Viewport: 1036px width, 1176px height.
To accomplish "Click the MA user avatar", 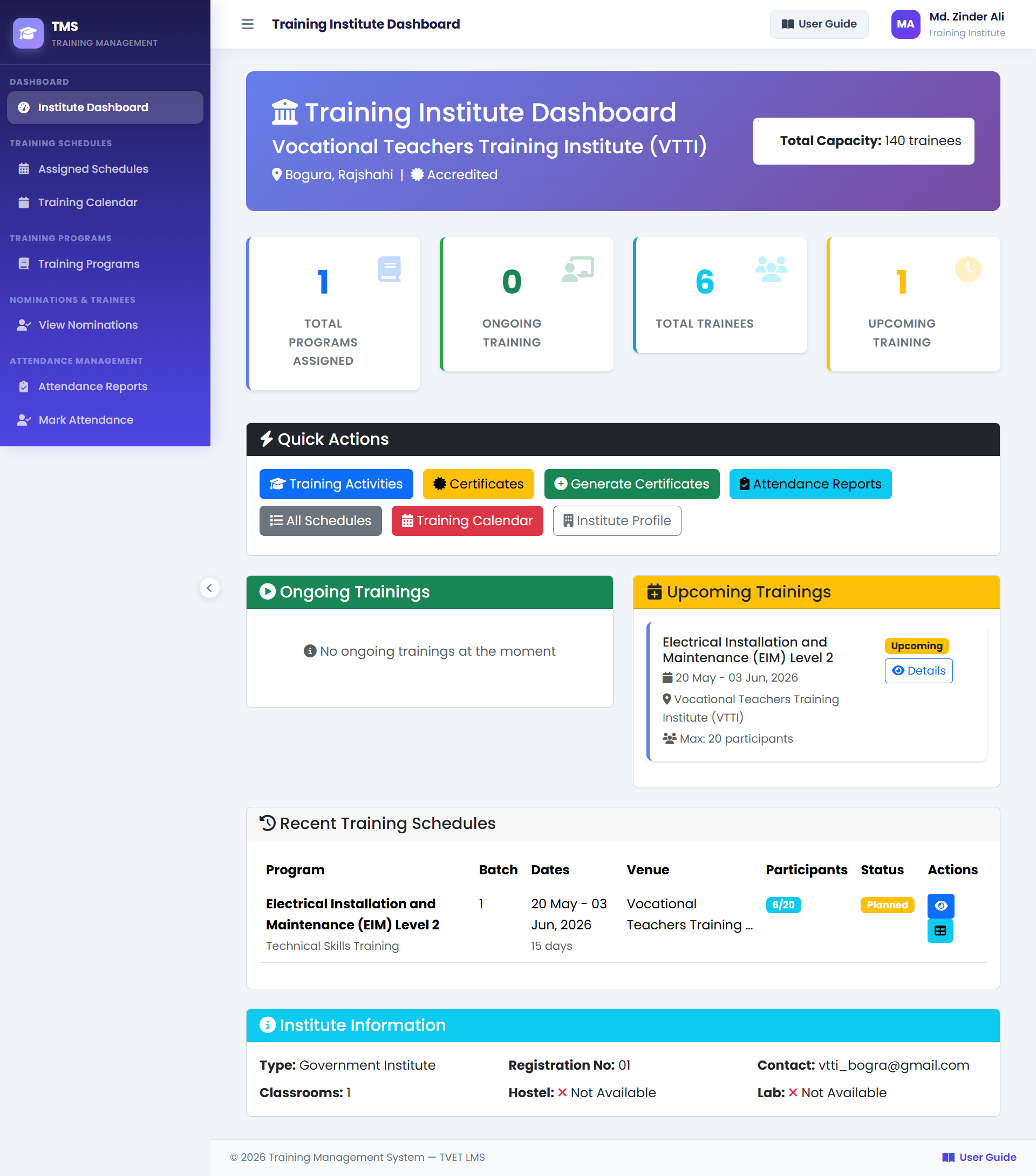I will coord(905,24).
